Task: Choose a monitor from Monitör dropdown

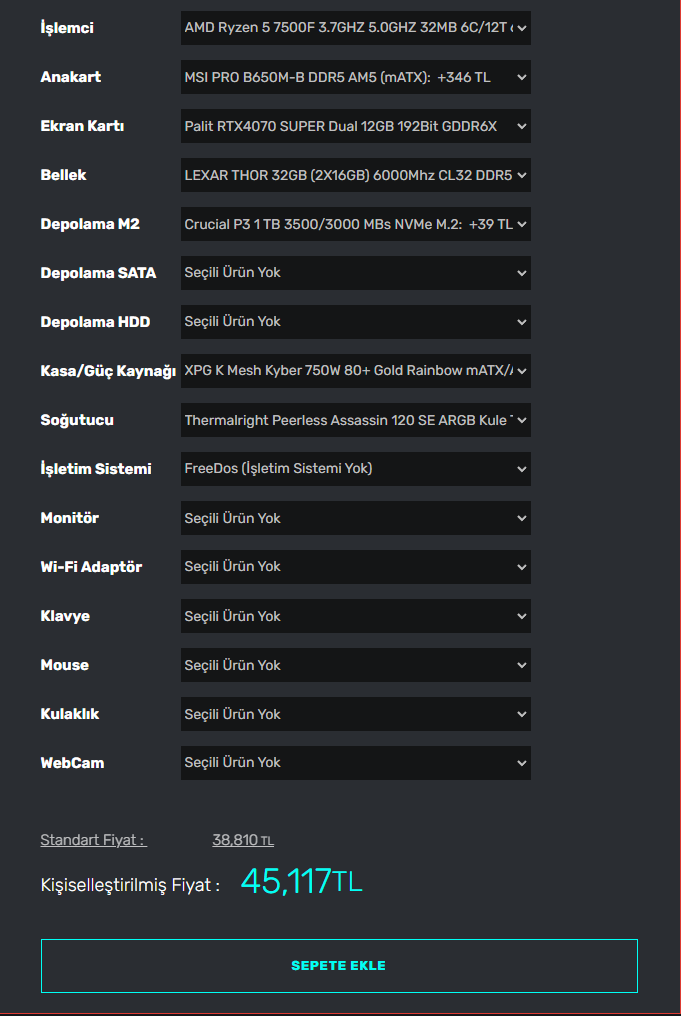Action: pos(355,518)
